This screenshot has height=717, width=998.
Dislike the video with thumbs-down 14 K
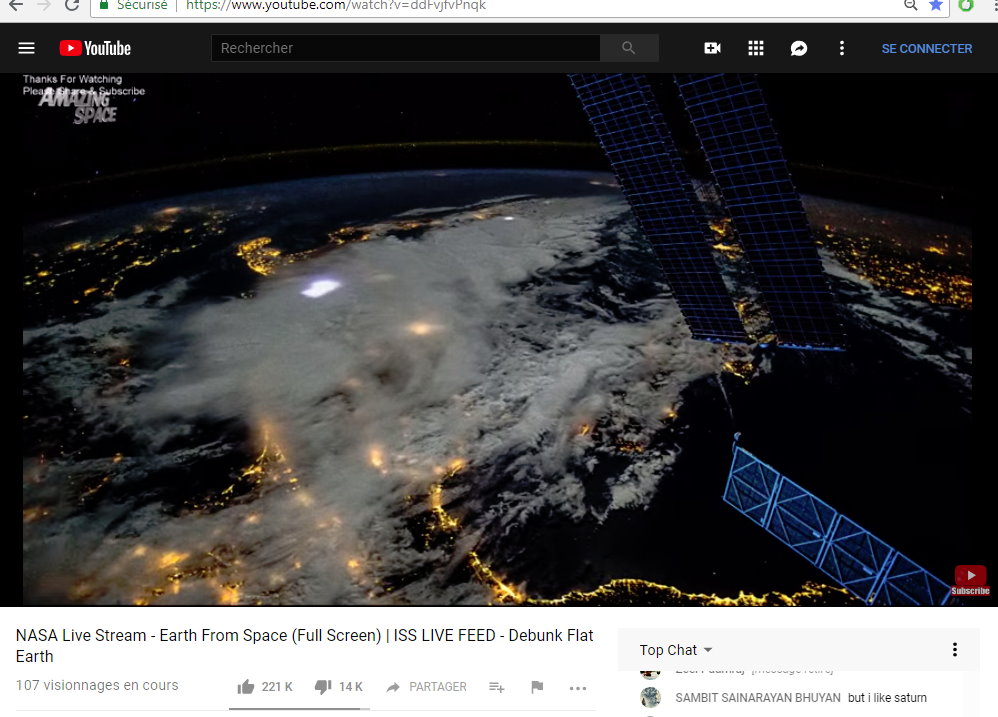click(x=339, y=687)
